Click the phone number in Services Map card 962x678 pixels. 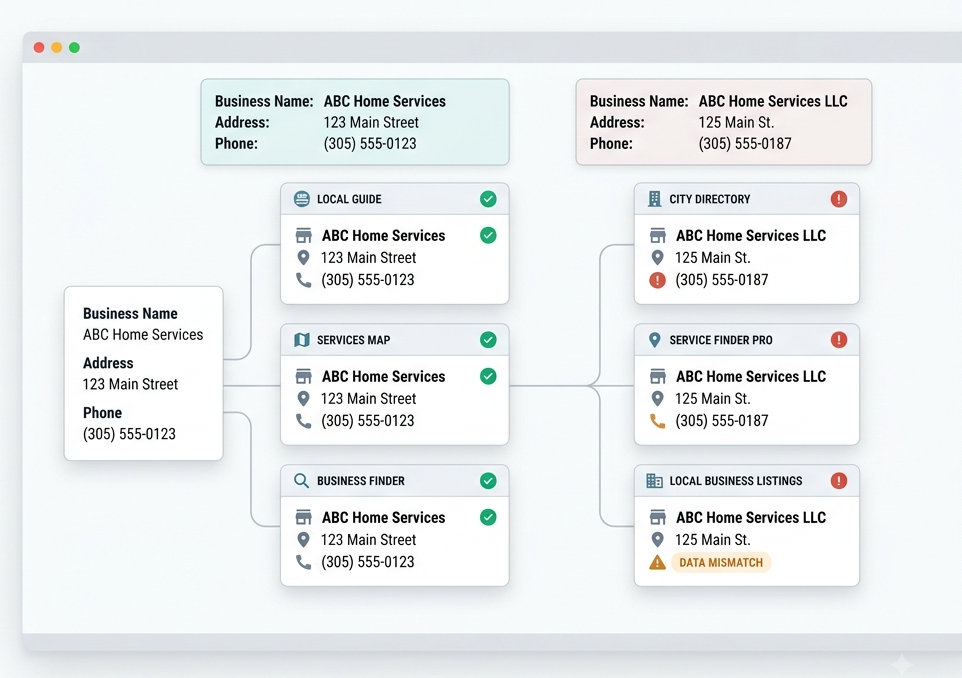point(367,421)
